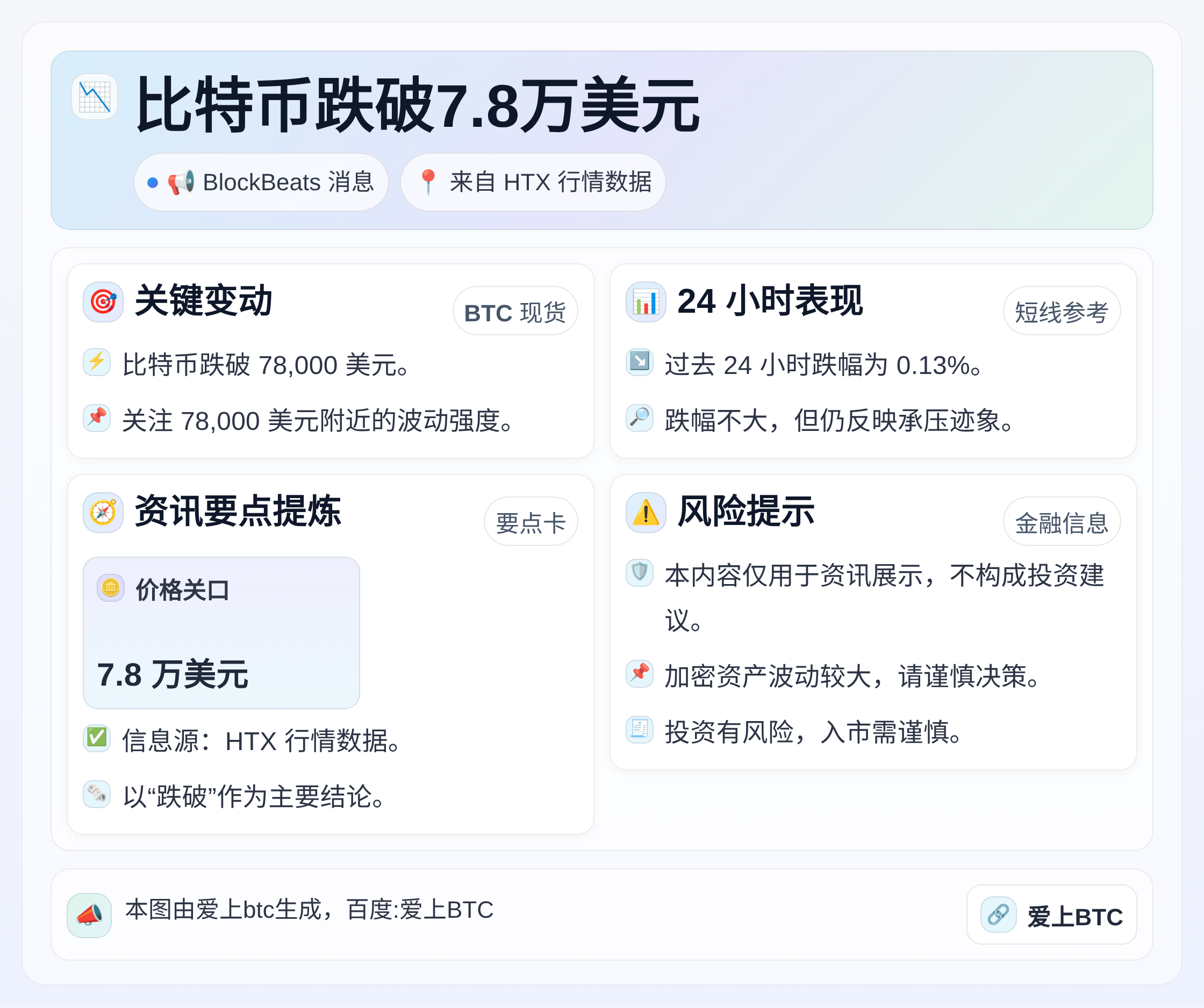
Task: Click the receipt icon beside 投资有风险
Action: click(639, 730)
